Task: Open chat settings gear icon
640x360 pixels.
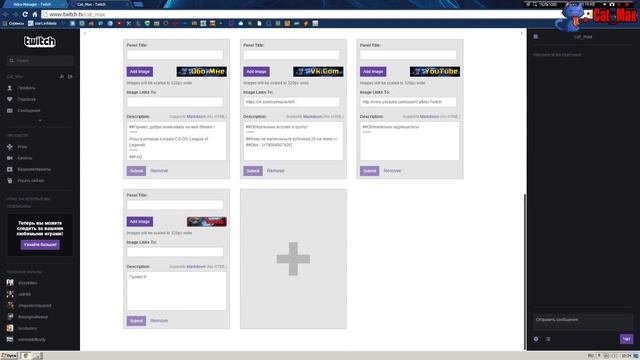Action: [536, 339]
